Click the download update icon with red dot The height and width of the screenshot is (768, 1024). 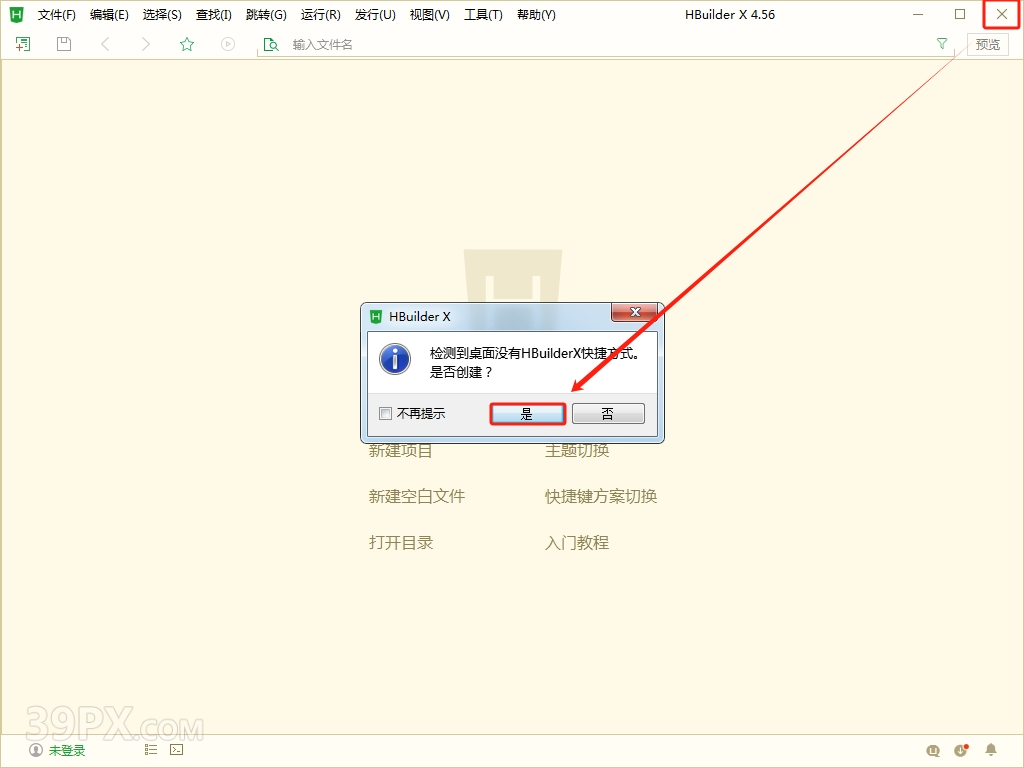[961, 750]
